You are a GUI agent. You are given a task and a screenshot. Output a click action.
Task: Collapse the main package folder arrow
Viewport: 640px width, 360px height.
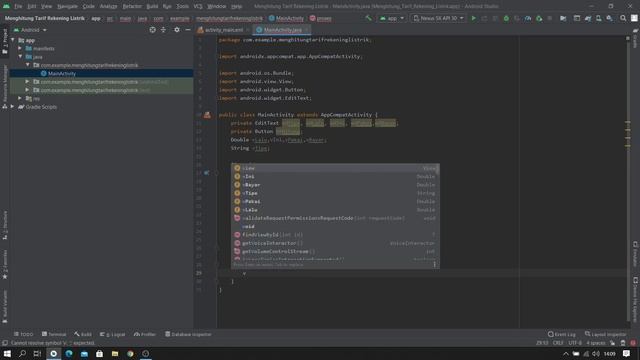(28, 65)
